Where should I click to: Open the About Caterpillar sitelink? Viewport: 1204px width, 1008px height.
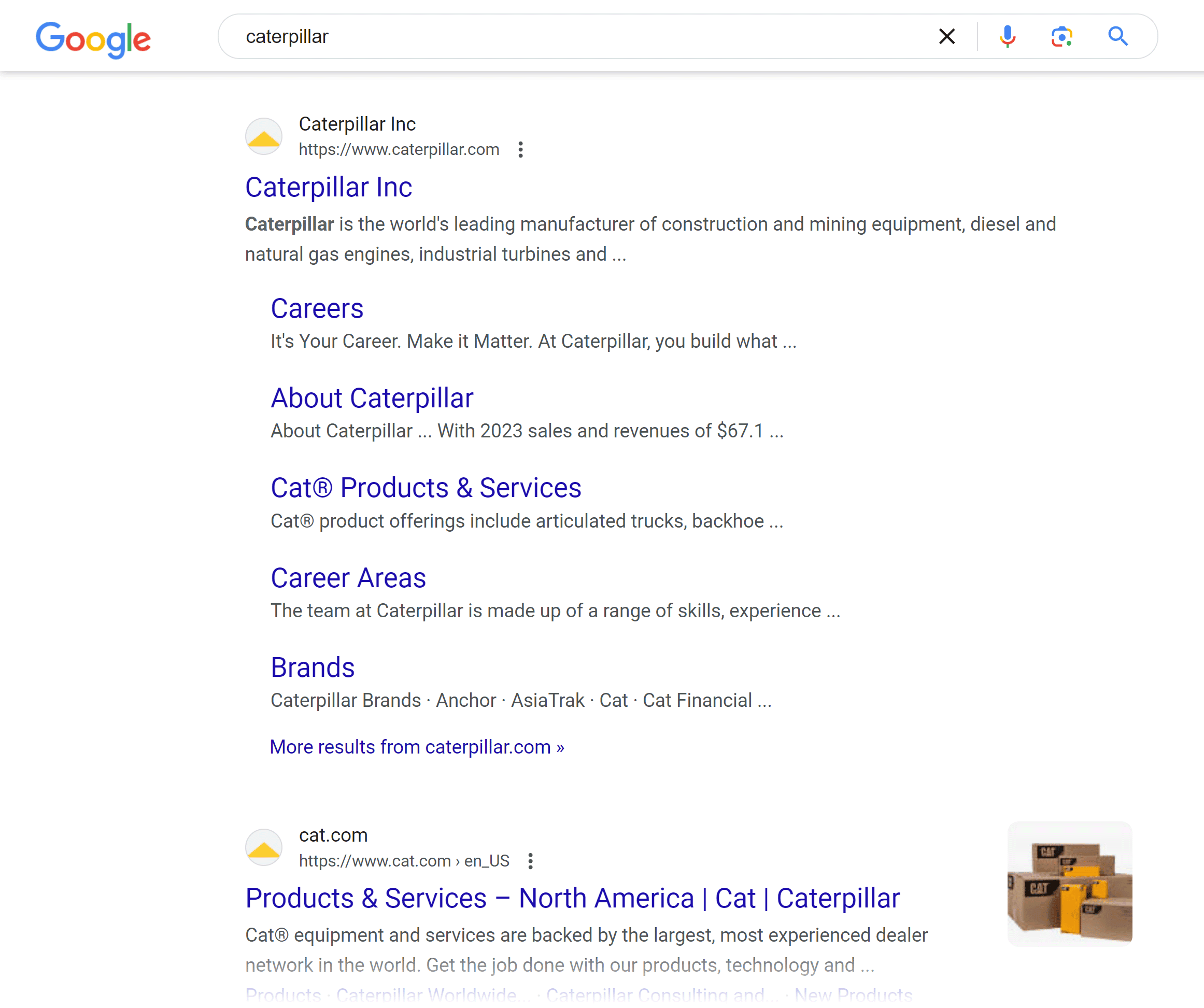coord(372,398)
